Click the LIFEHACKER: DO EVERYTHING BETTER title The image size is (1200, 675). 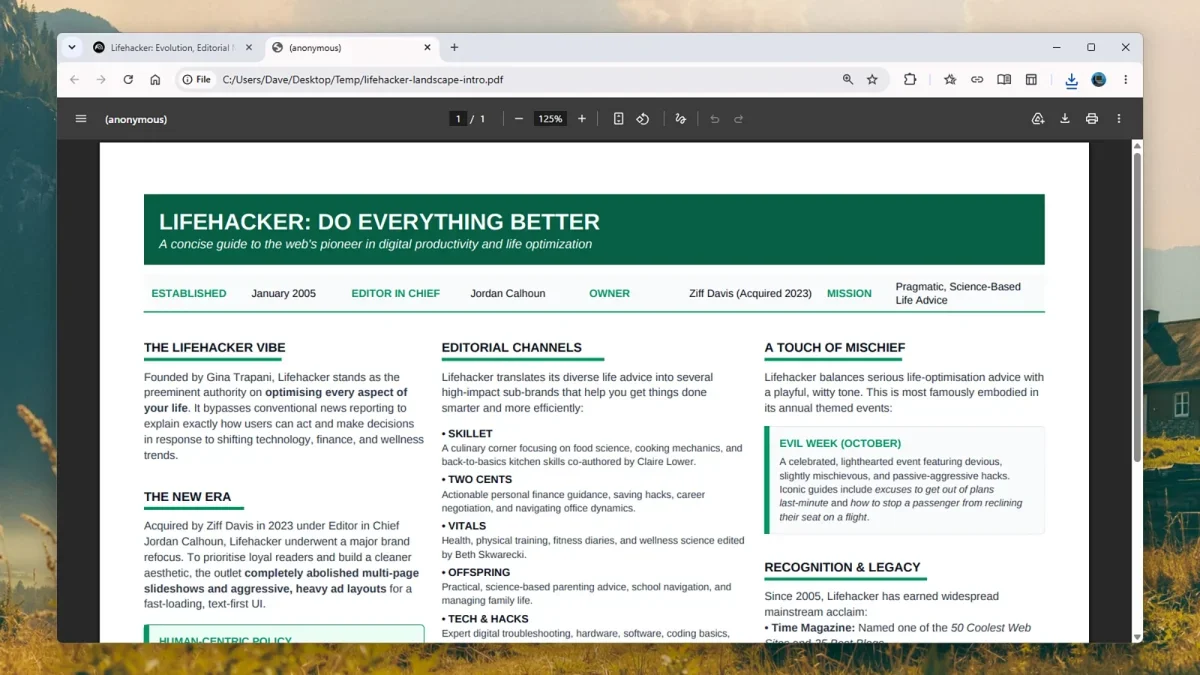379,222
